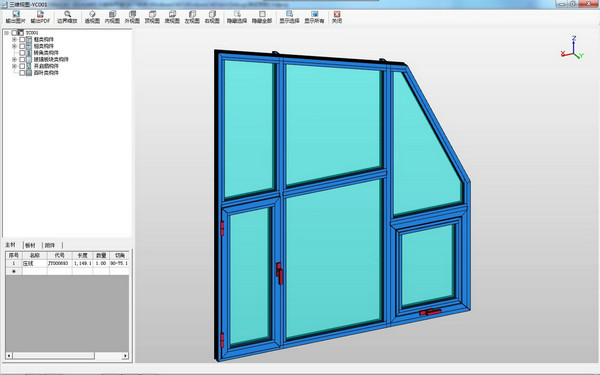
Task: Expand the glass panel components tree node
Action: (14, 59)
